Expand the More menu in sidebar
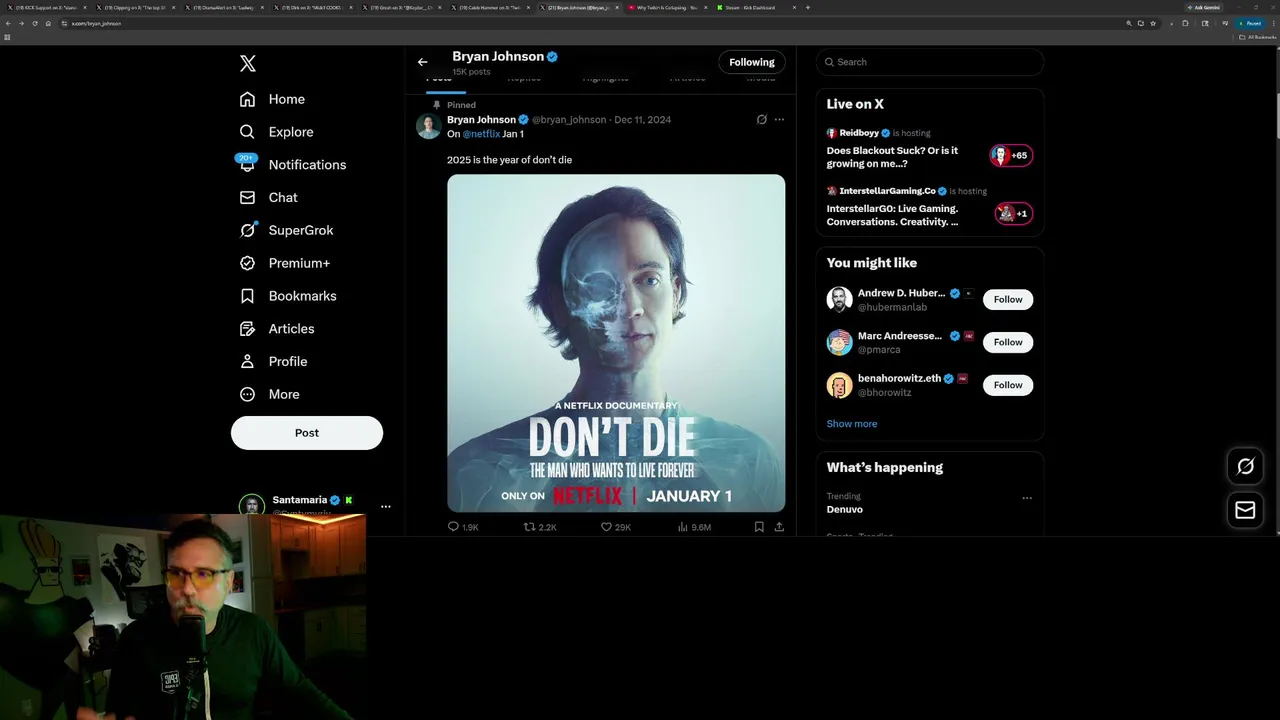Viewport: 1280px width, 720px height. click(x=269, y=394)
